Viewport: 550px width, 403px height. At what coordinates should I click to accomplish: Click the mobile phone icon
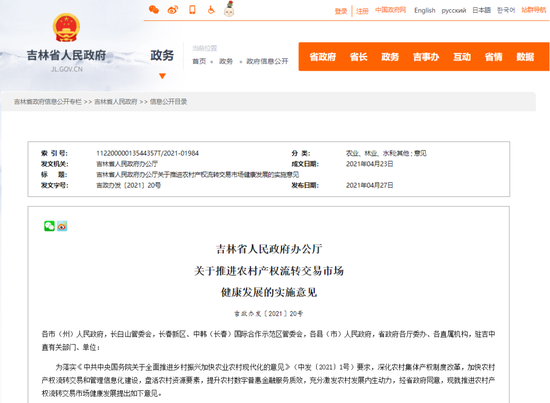[x=192, y=9]
